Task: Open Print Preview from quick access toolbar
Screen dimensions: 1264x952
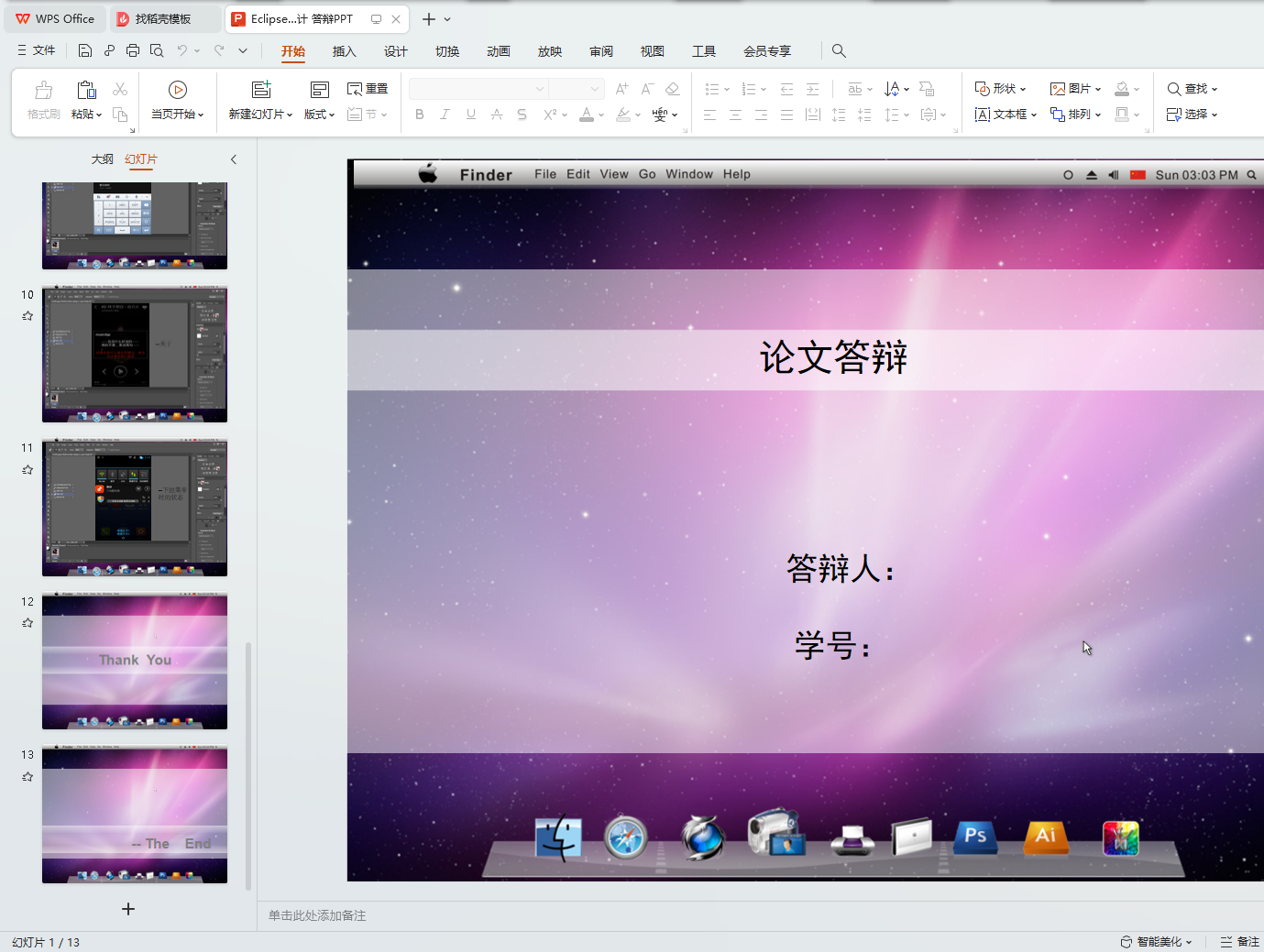Action: pyautogui.click(x=157, y=51)
